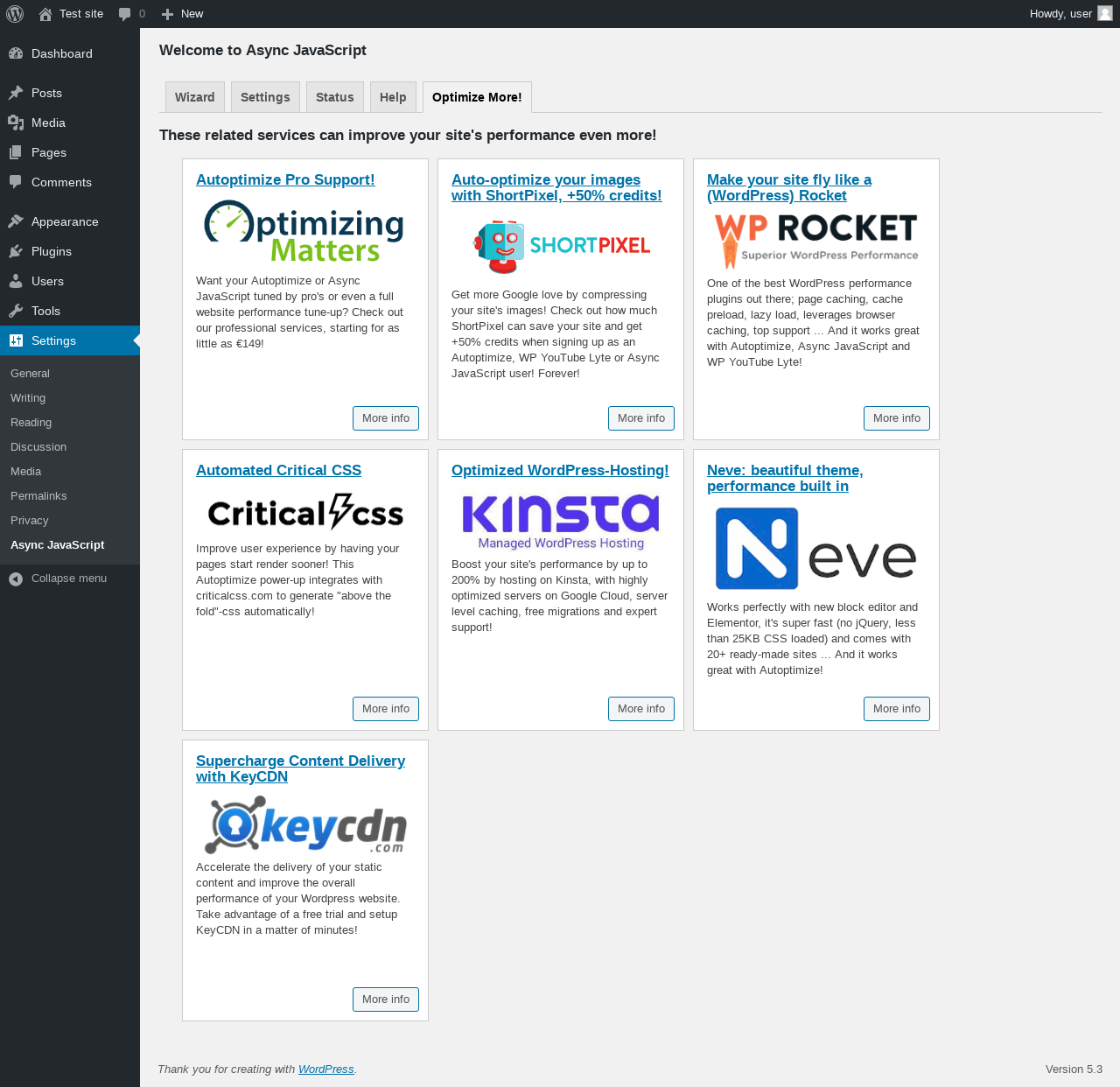Open Make your site fly Rocket link
The image size is (1120, 1087).
point(789,187)
